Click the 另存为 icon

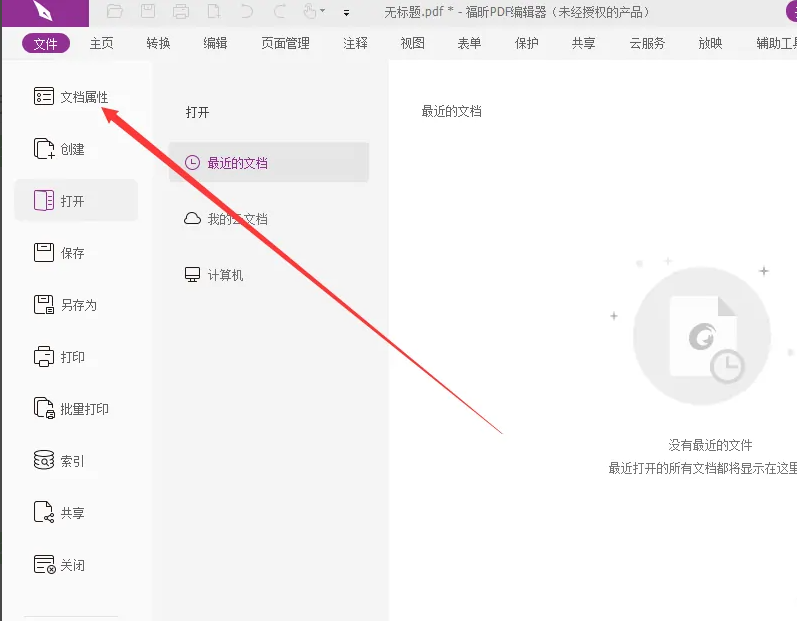(x=44, y=304)
